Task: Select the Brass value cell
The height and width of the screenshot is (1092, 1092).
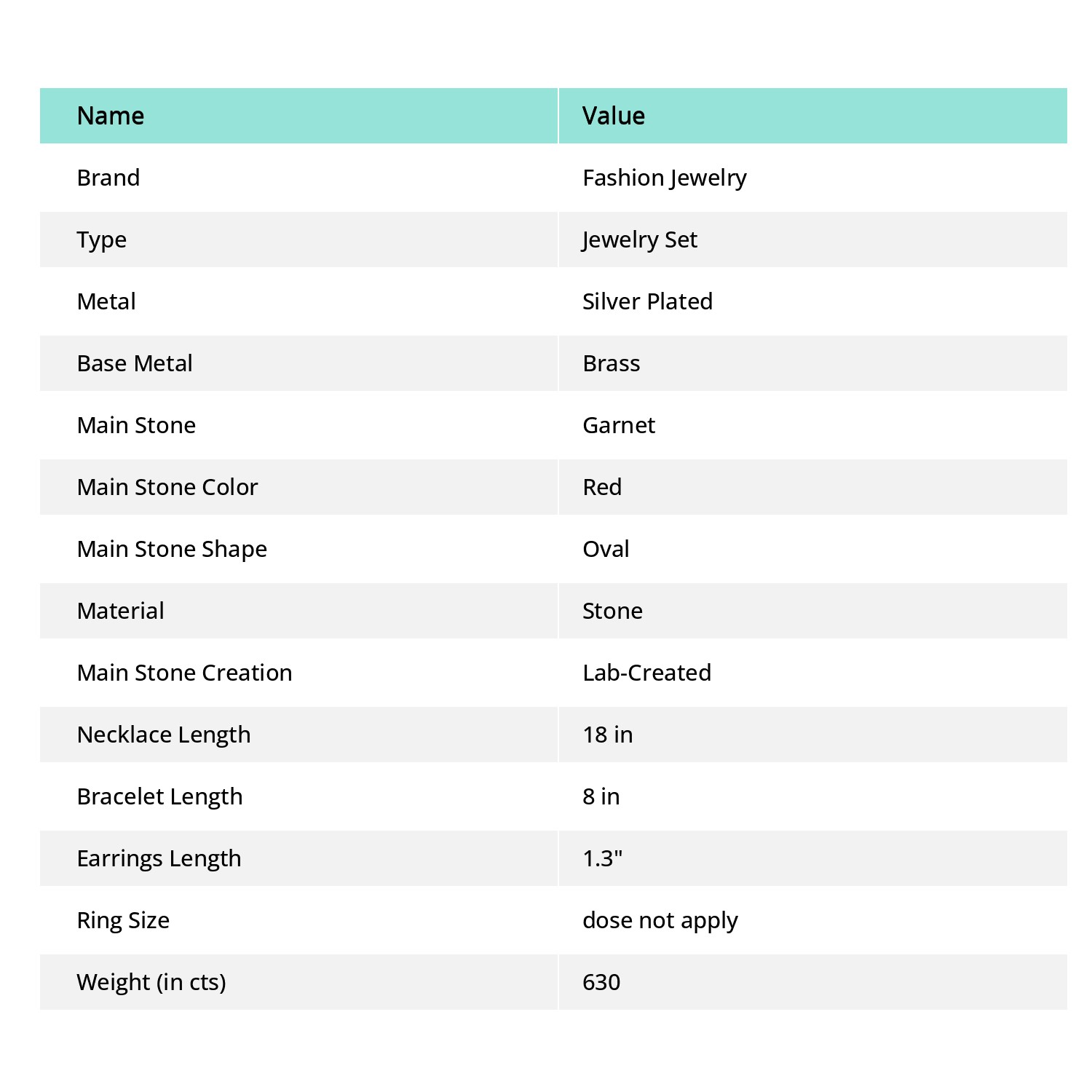Action: [x=813, y=363]
